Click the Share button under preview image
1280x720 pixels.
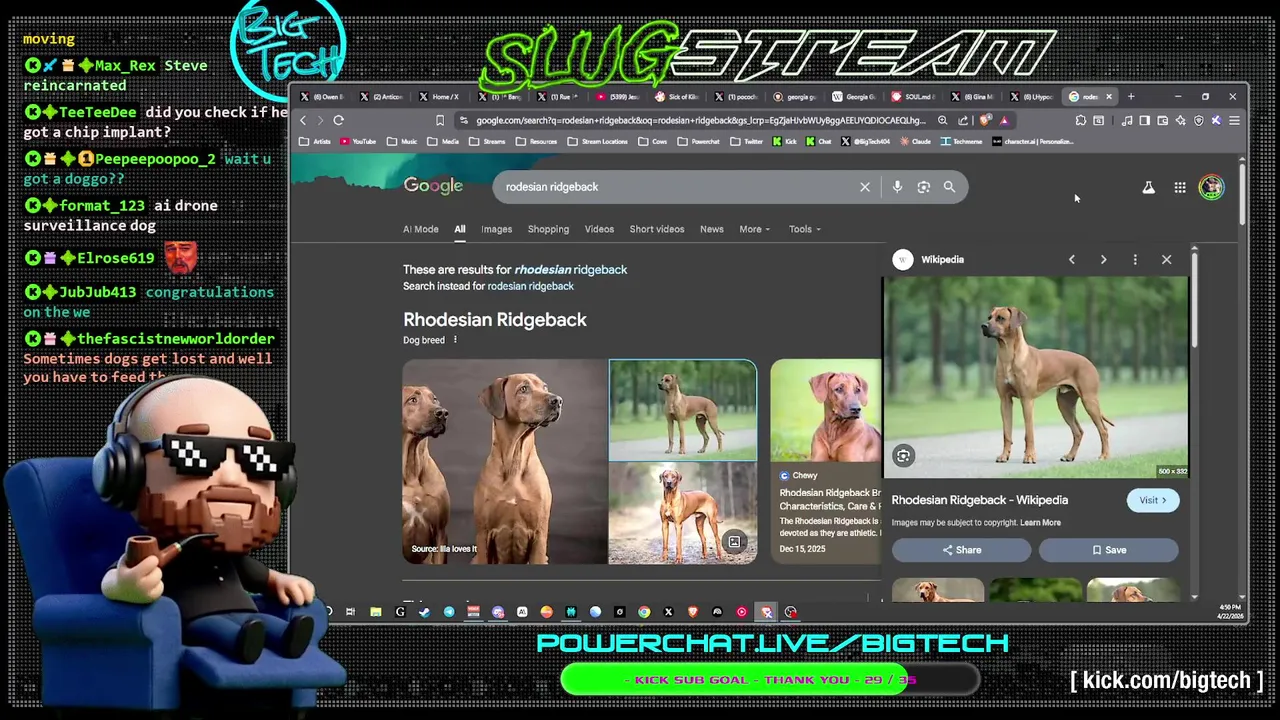coord(961,550)
